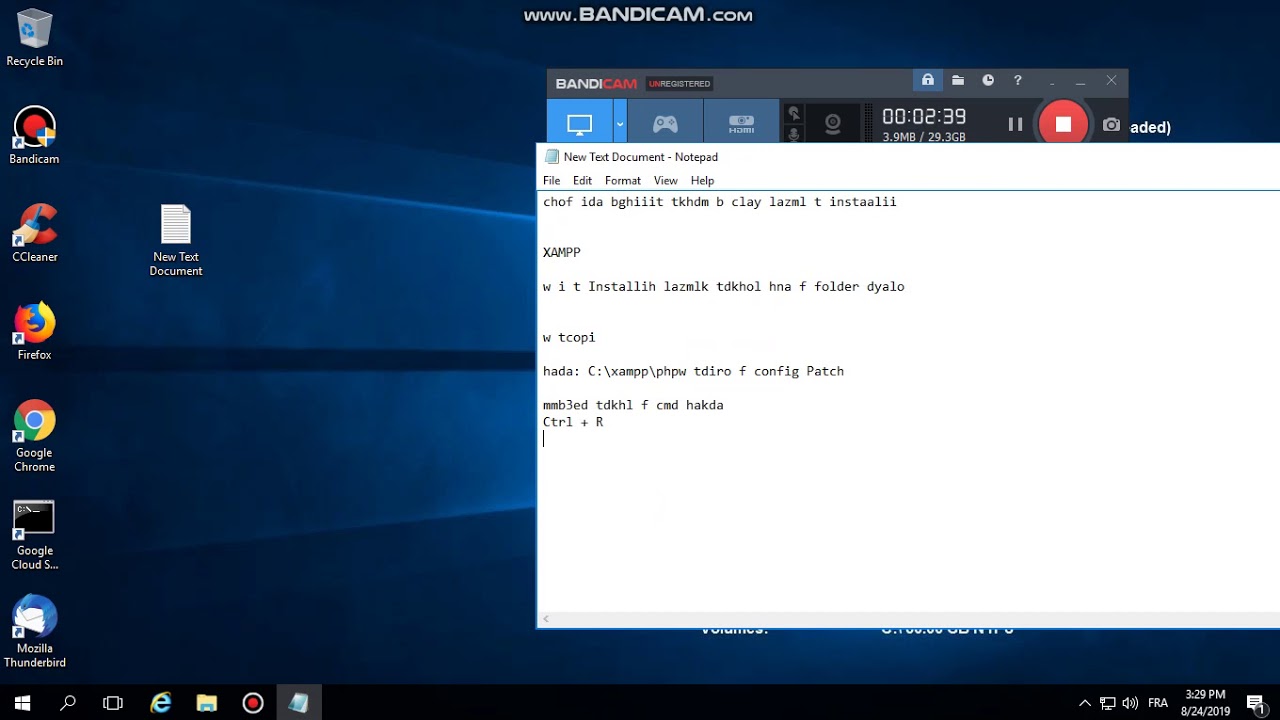Expand the hidden system tray icons
Image resolution: width=1280 pixels, height=720 pixels.
click(1085, 703)
